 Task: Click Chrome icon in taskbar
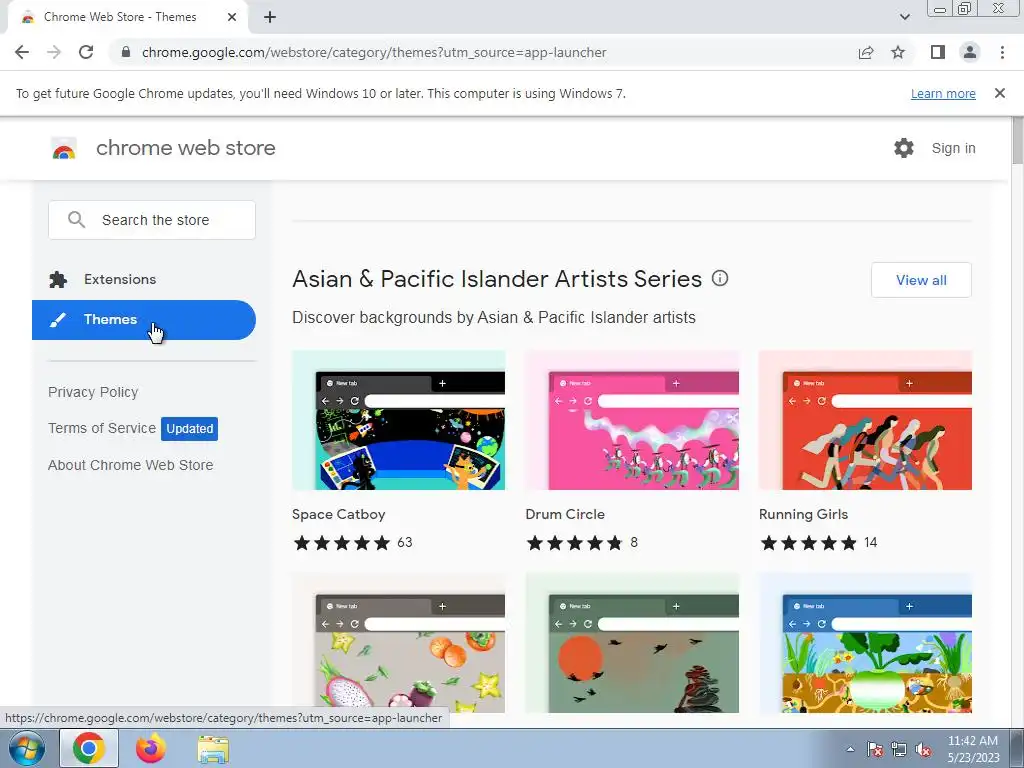click(89, 748)
